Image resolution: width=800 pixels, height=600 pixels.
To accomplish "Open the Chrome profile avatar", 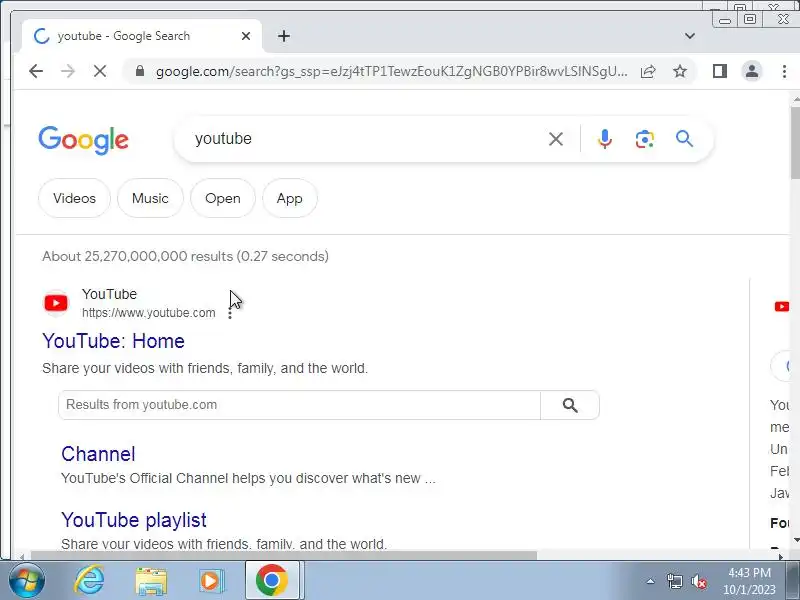I will [752, 71].
